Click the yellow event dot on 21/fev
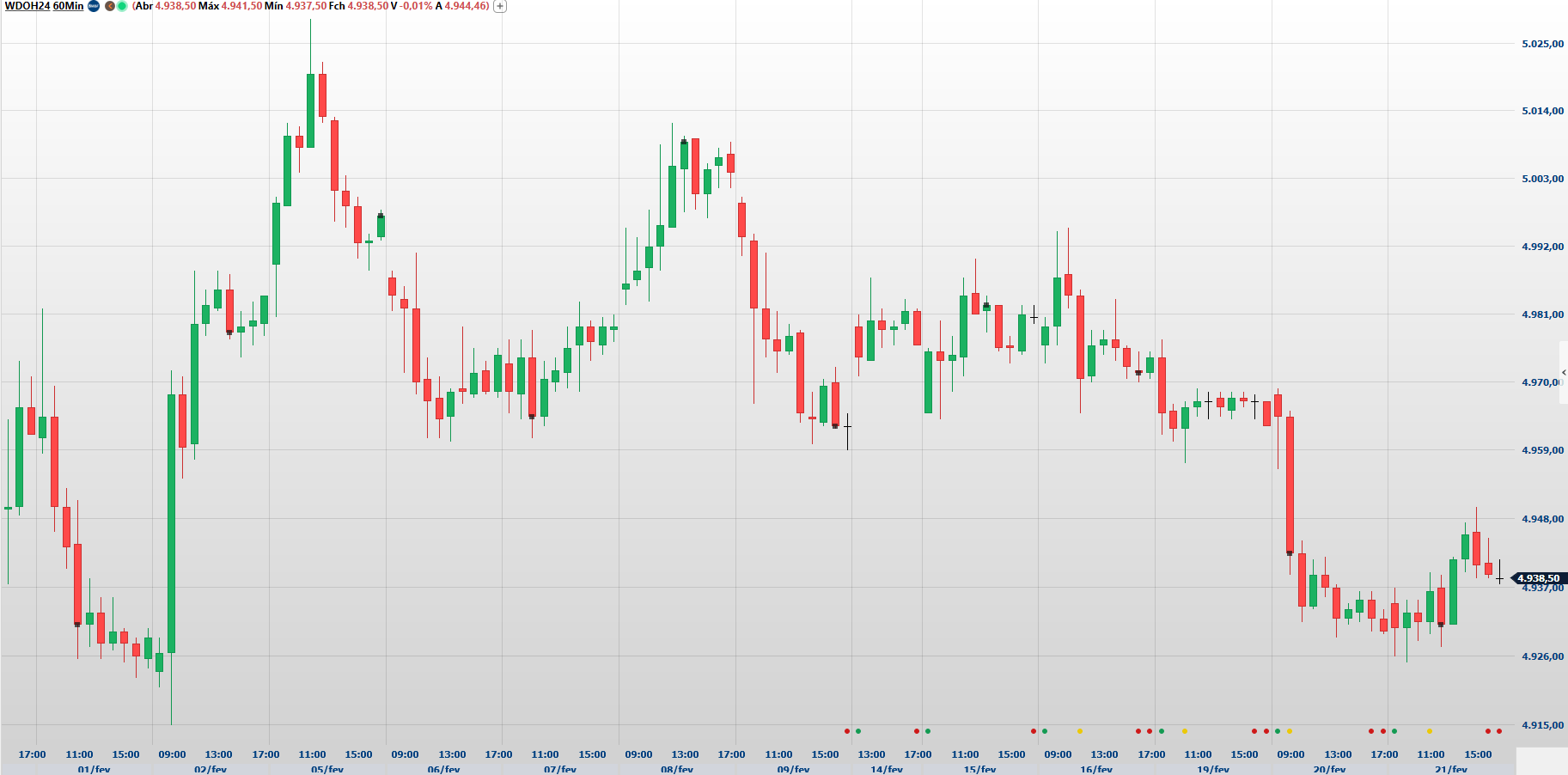 click(x=1430, y=731)
